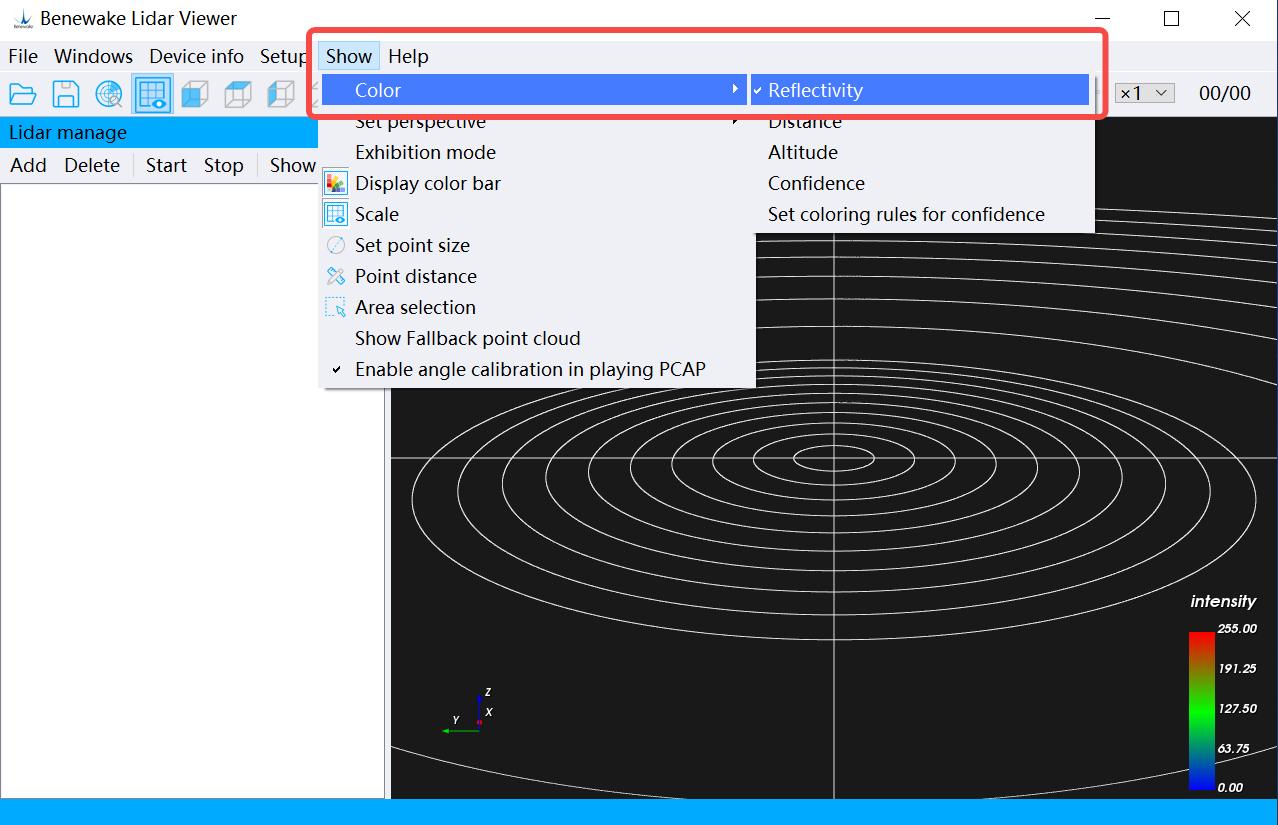This screenshot has height=825, width=1278.
Task: Open the x1 playback speed dropdown
Action: 1144,93
